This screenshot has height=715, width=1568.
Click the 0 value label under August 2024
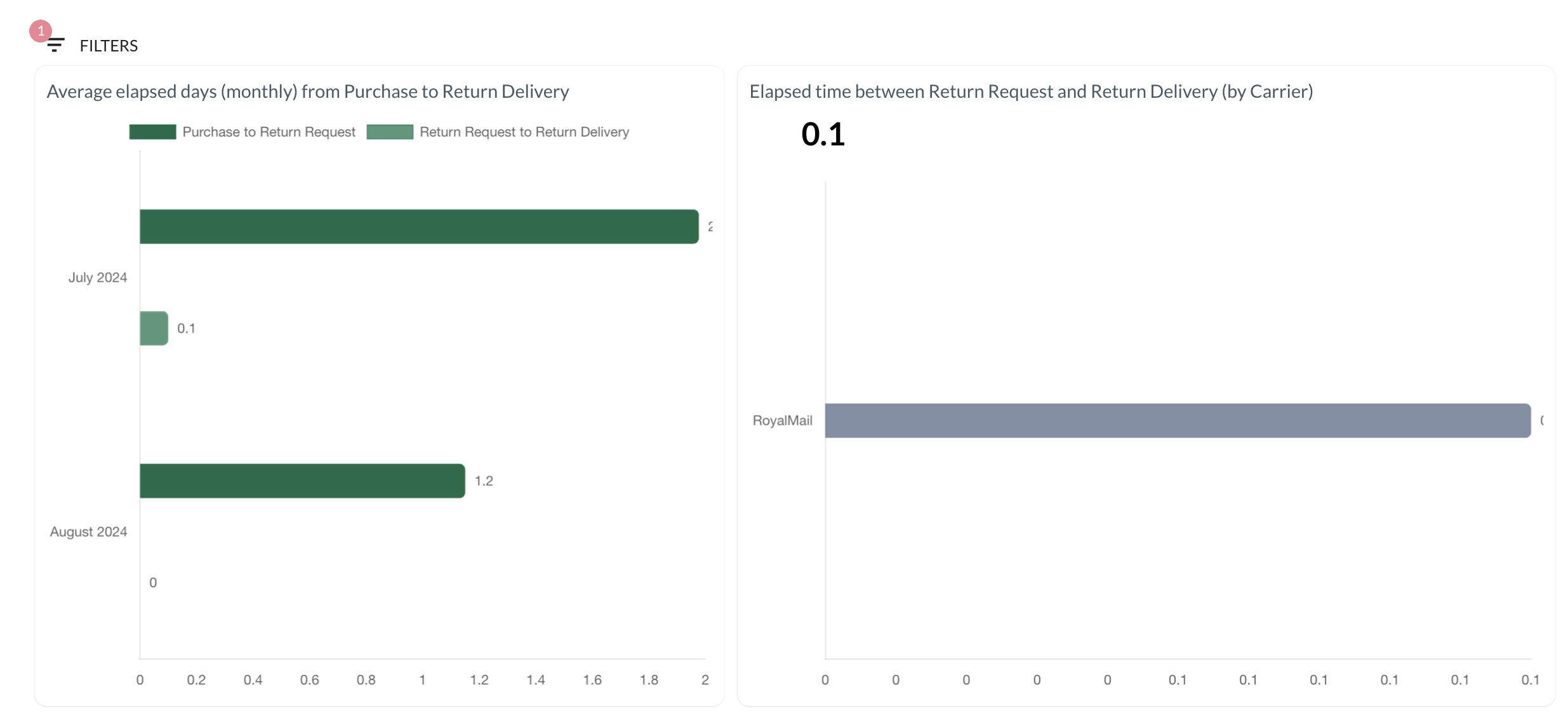[x=153, y=582]
